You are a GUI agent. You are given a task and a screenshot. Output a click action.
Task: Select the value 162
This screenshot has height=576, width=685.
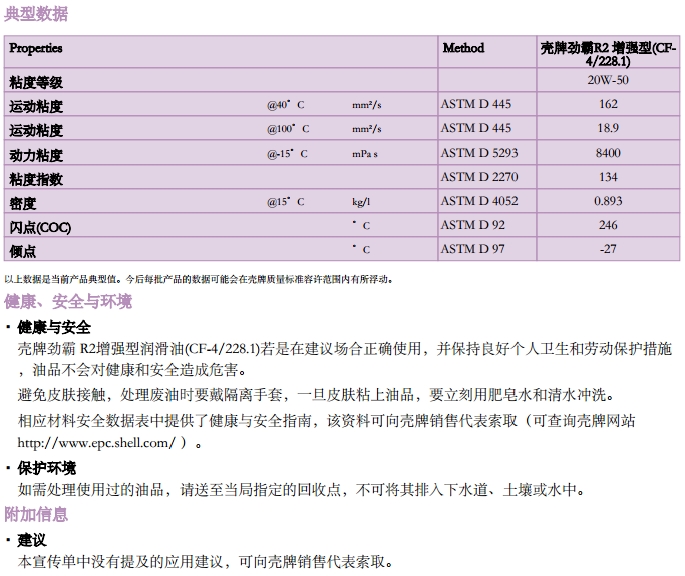click(608, 104)
